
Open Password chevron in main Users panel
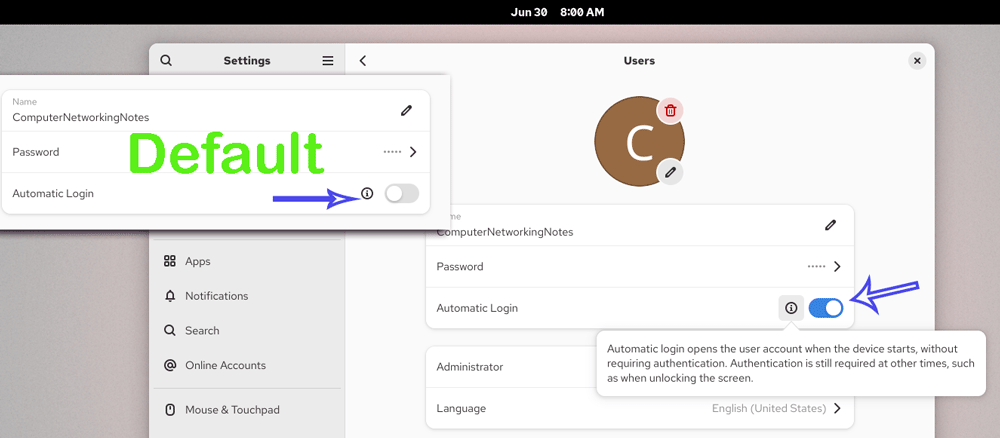click(x=837, y=266)
